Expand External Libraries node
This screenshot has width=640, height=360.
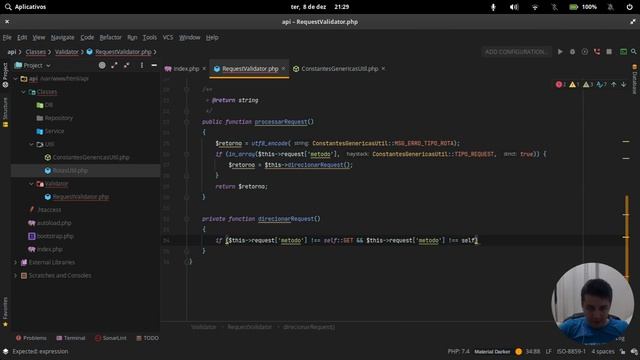[16, 262]
